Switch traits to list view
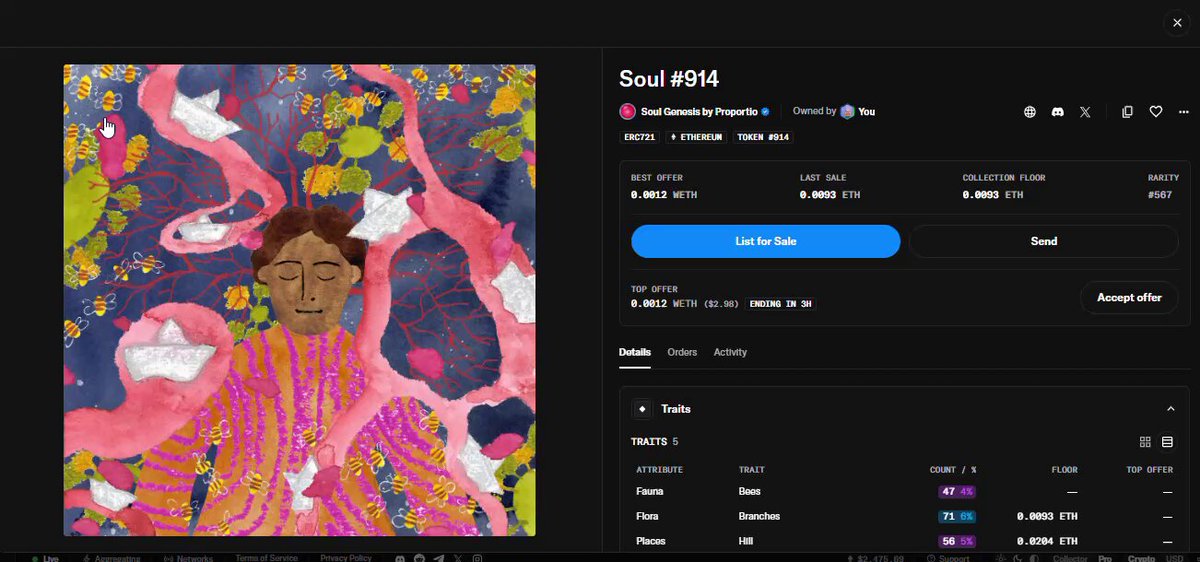 click(x=1167, y=442)
